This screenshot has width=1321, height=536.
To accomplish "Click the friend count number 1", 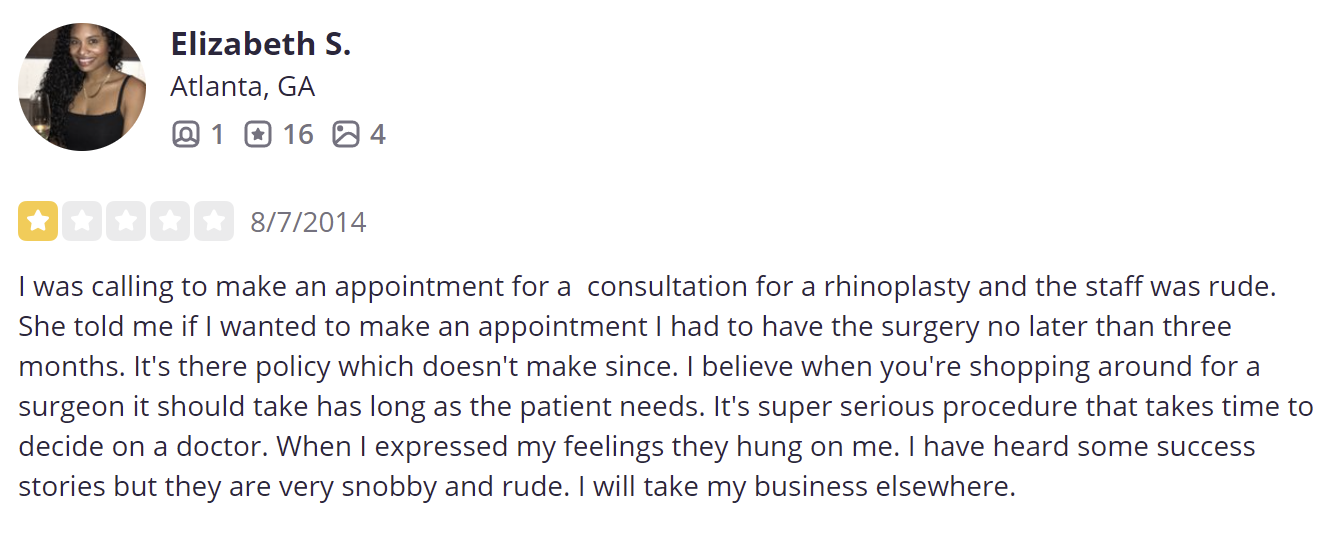I will click(217, 134).
